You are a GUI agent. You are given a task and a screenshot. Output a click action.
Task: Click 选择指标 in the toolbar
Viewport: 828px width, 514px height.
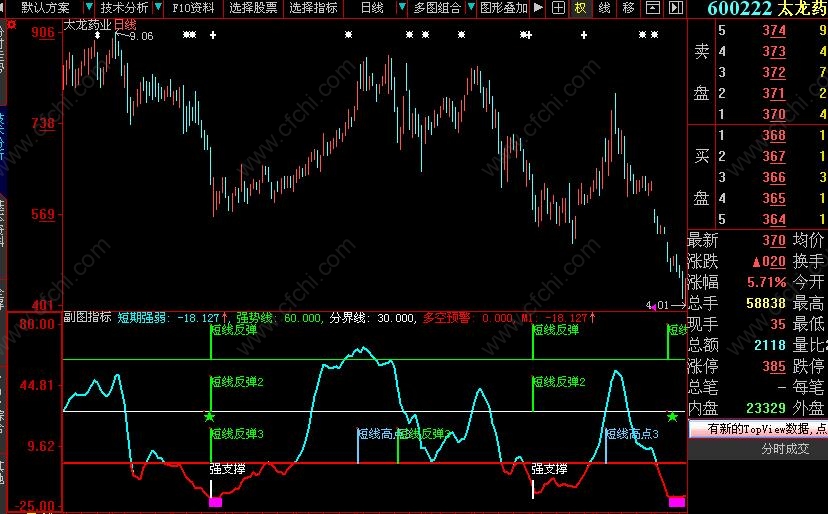pyautogui.click(x=313, y=8)
